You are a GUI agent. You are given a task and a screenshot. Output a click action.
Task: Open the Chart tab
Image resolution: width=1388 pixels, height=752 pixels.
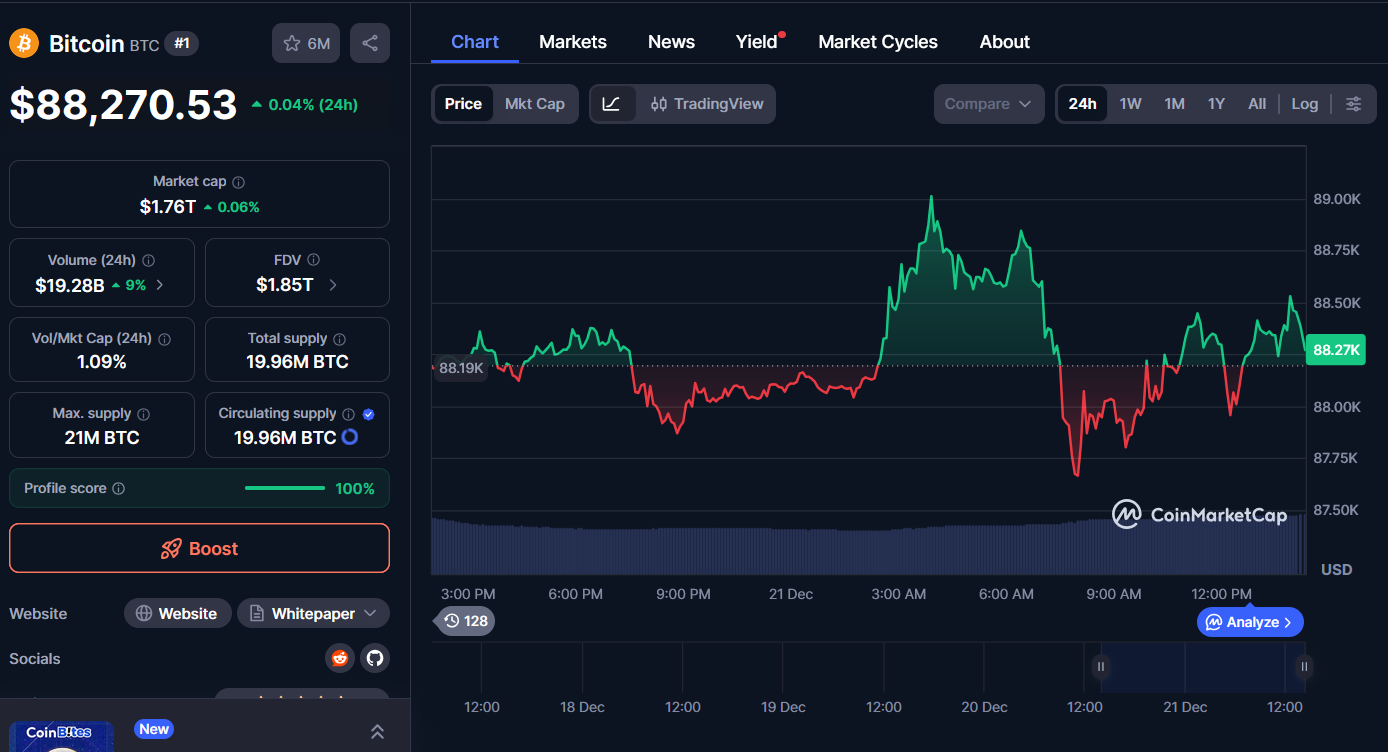[475, 42]
